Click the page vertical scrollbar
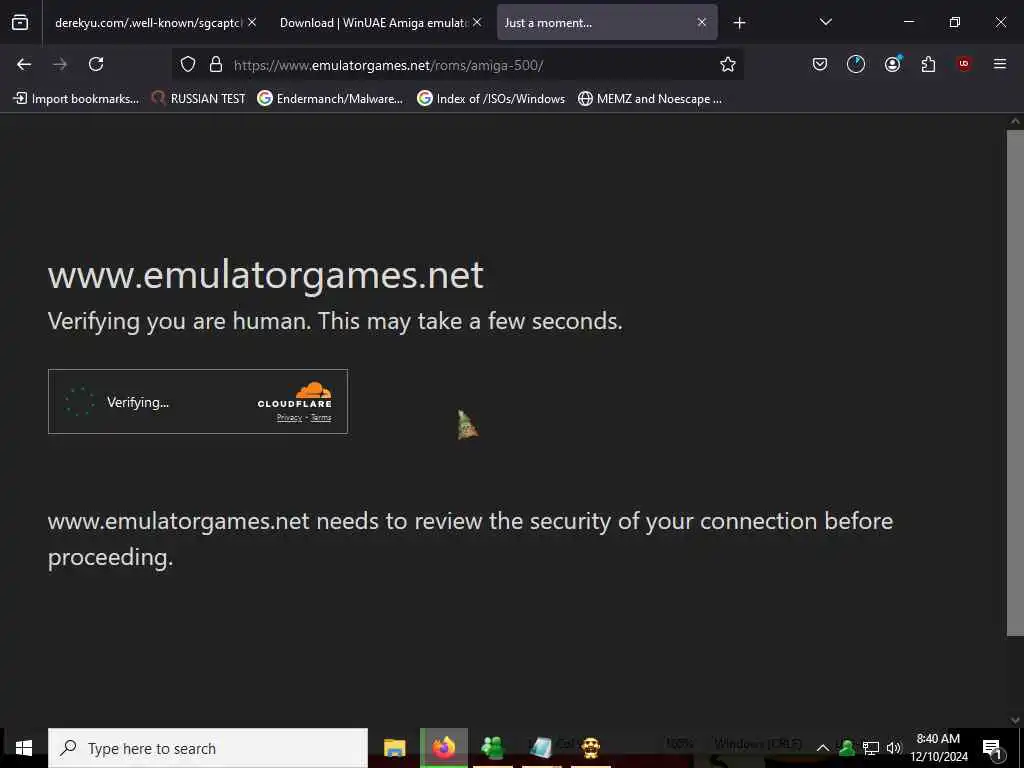1024x768 pixels. 1015,383
